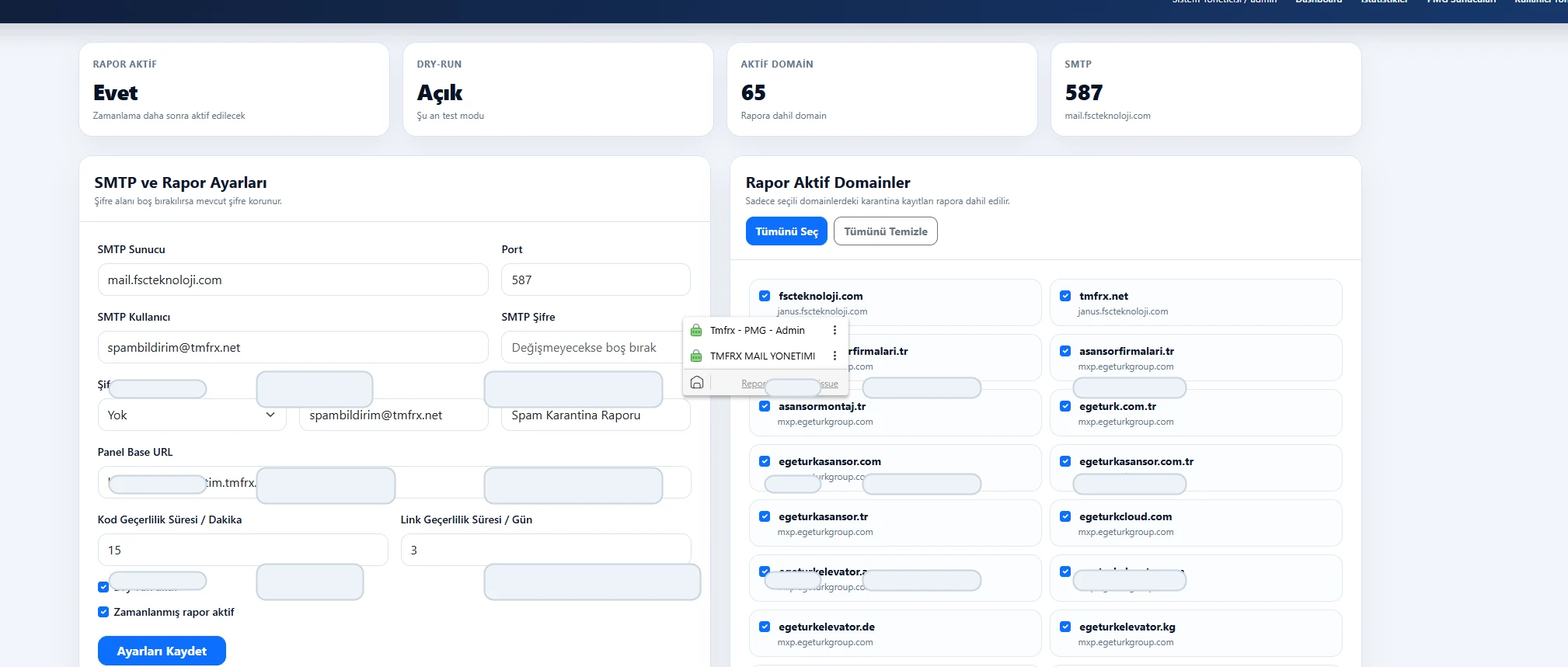Click the Şu an test modu note
This screenshot has height=667, width=1568.
(451, 116)
